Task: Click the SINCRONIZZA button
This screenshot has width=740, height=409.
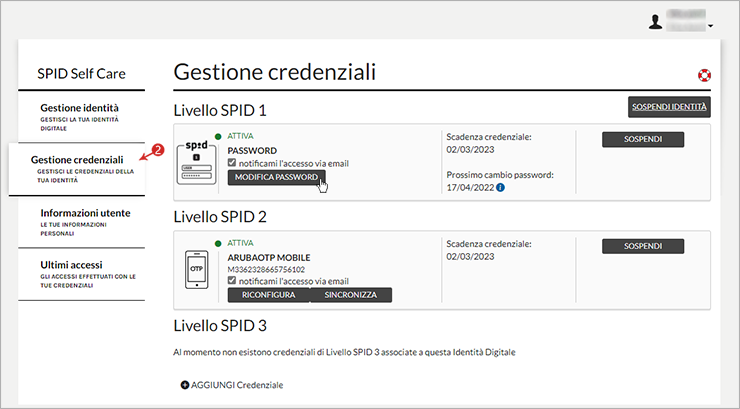Action: 351,295
